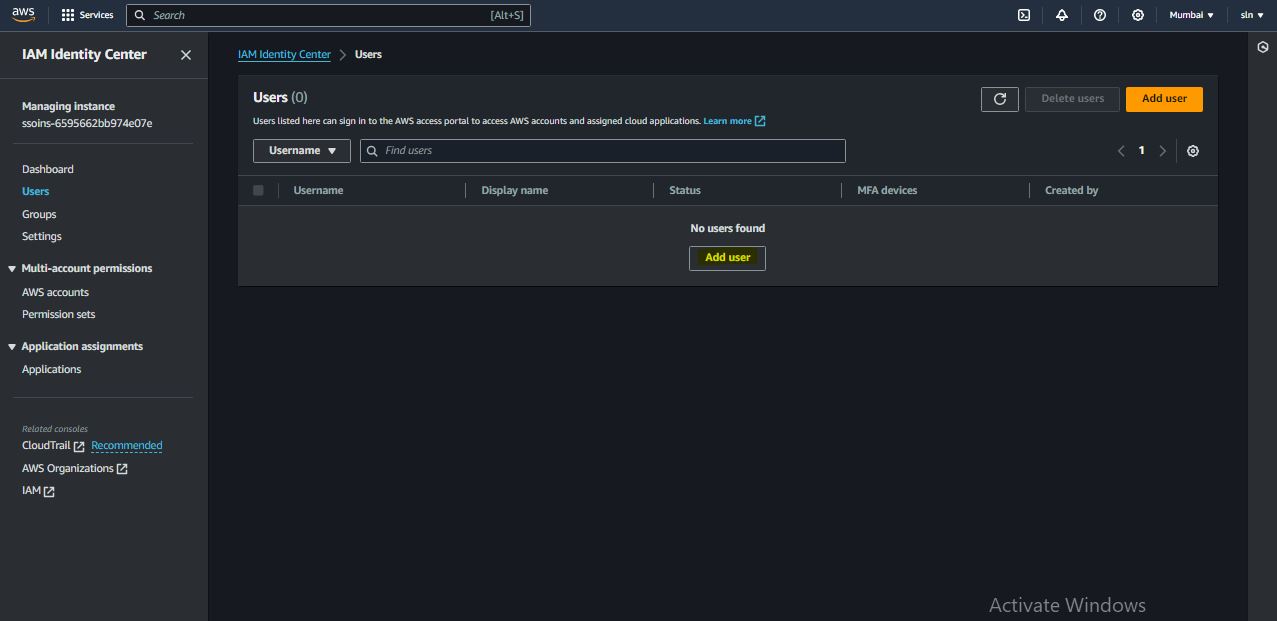
Task: Toggle the select all users checkbox
Action: [x=258, y=190]
